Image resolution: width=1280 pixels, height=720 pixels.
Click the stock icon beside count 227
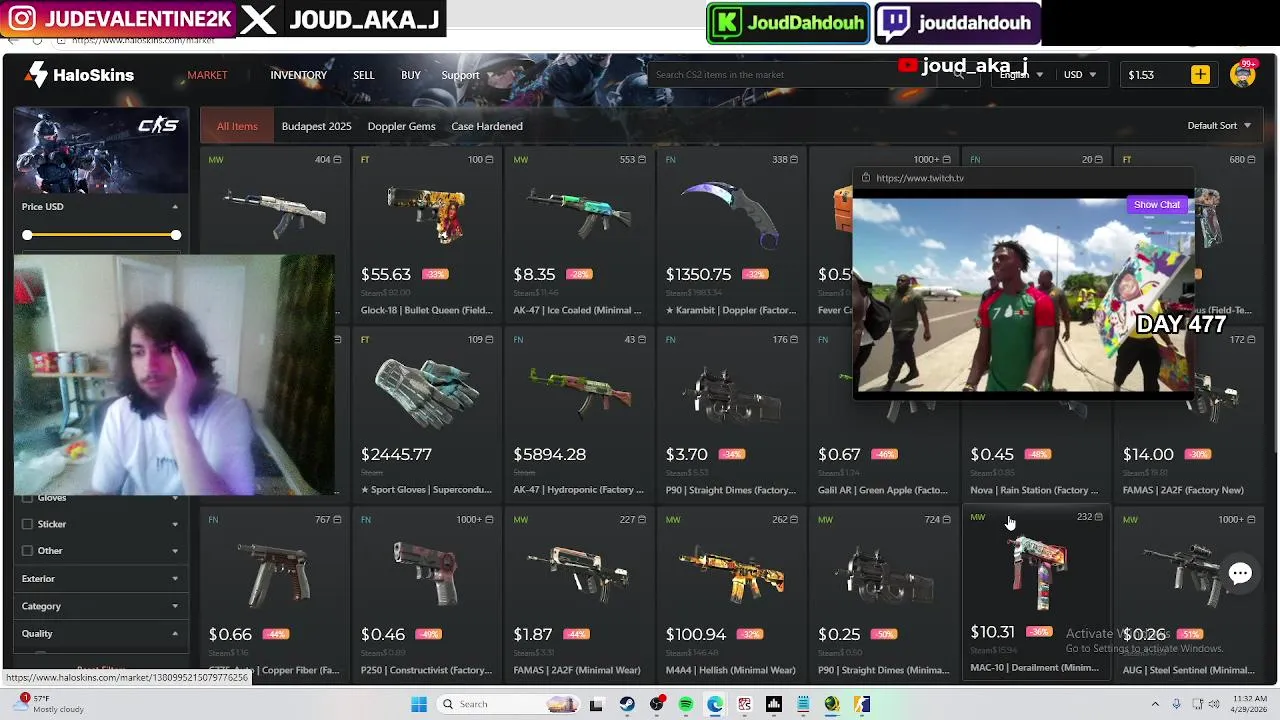642,520
